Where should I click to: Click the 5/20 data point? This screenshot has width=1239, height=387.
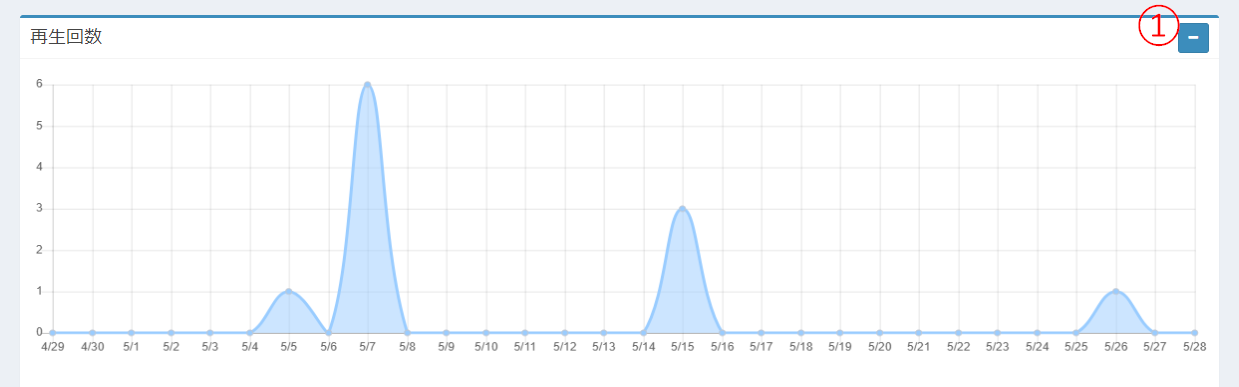(x=879, y=332)
